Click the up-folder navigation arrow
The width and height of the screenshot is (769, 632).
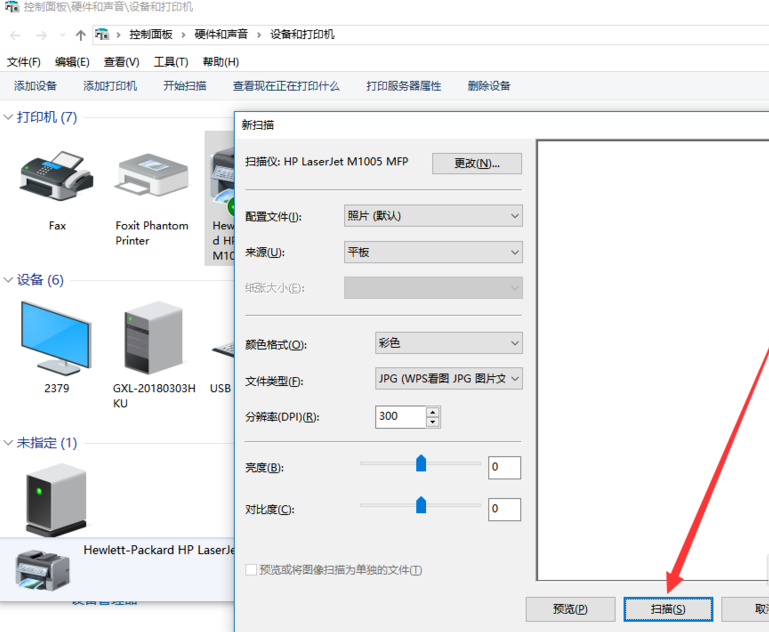click(80, 35)
